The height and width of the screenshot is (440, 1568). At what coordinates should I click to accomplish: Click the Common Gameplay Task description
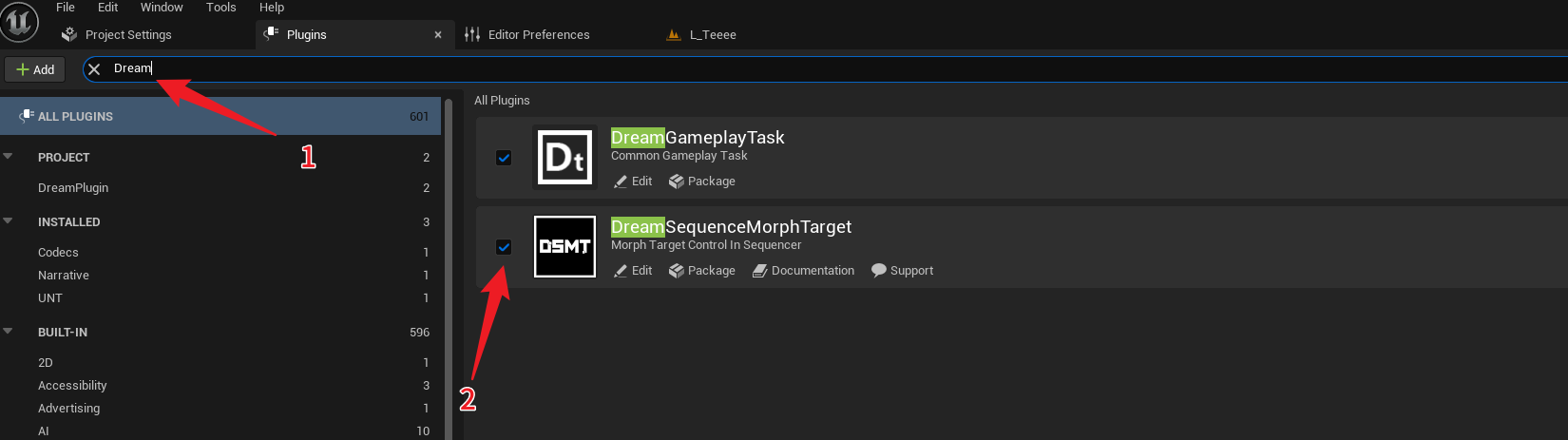[679, 156]
